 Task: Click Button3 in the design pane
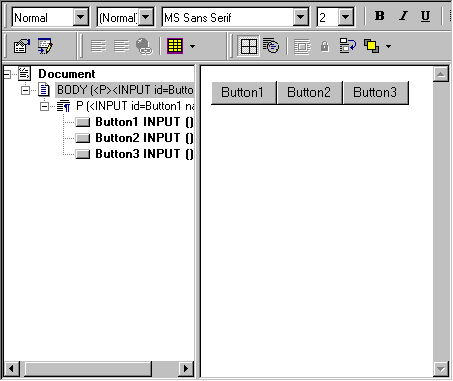point(376,93)
